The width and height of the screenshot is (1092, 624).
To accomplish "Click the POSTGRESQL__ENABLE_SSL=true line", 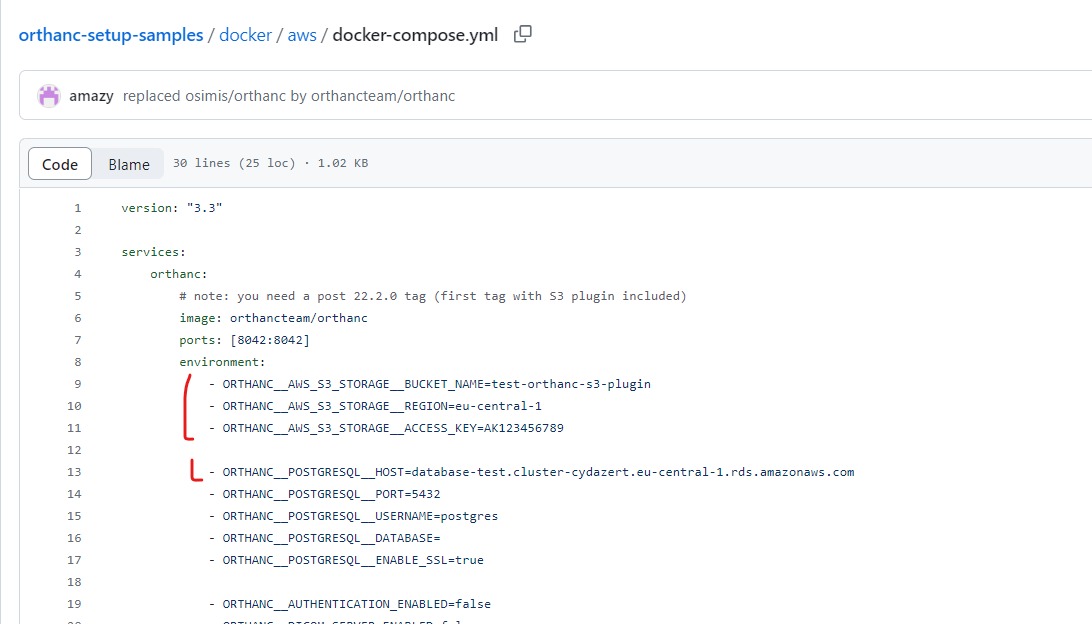I will tap(346, 560).
